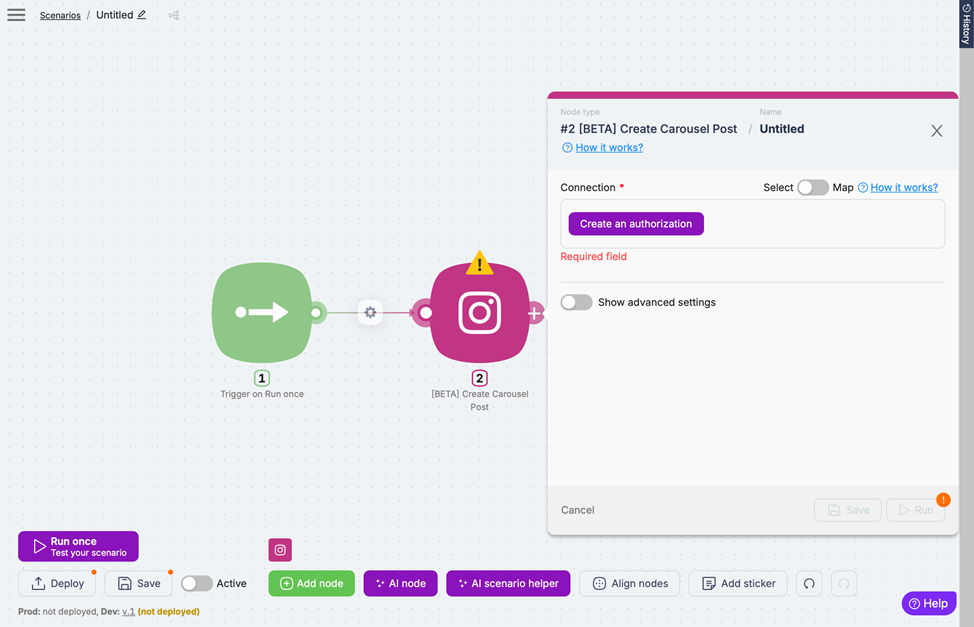
Task: Click the scenario structure icon beside title
Action: click(x=174, y=15)
